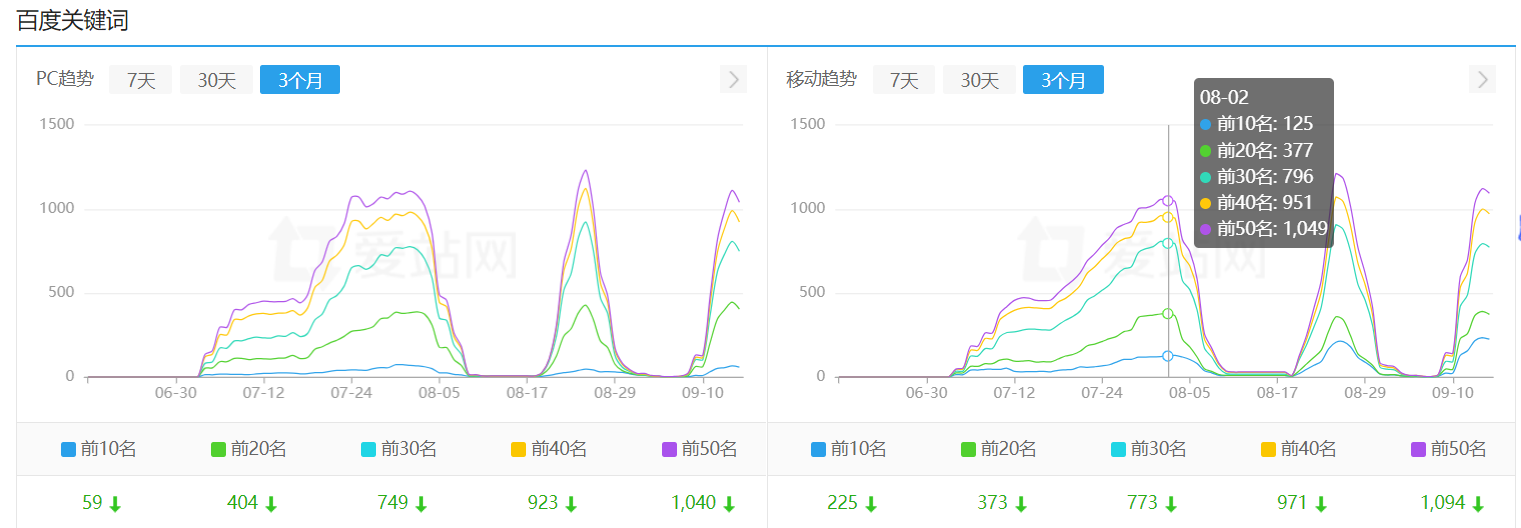
Task: Click down arrow next to PC value 59
Action: point(115,504)
